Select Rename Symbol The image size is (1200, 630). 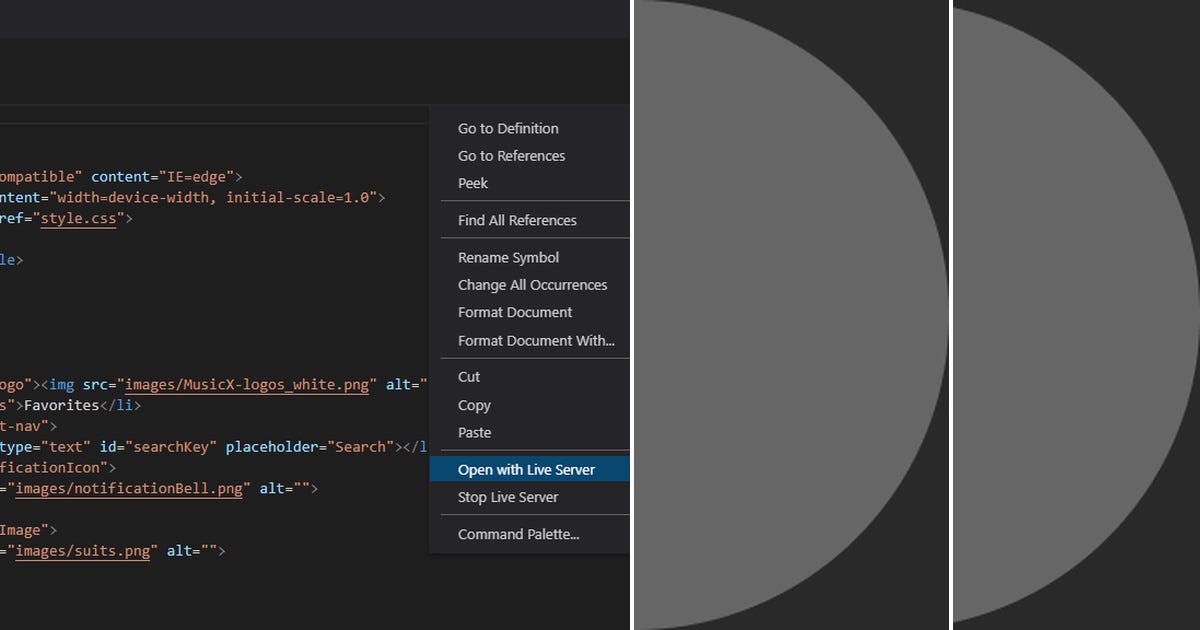tap(507, 257)
